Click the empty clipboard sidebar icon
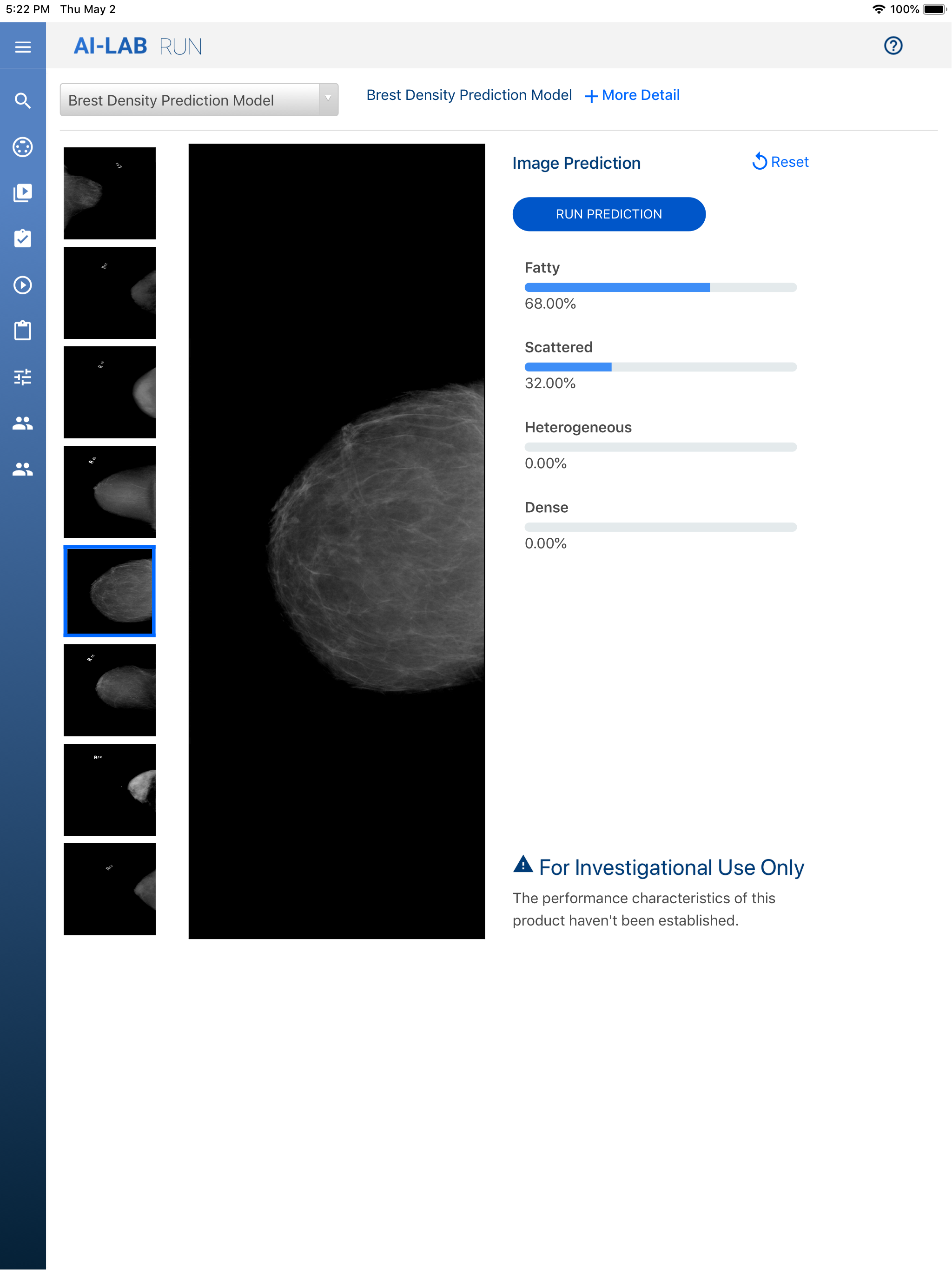 (x=23, y=331)
